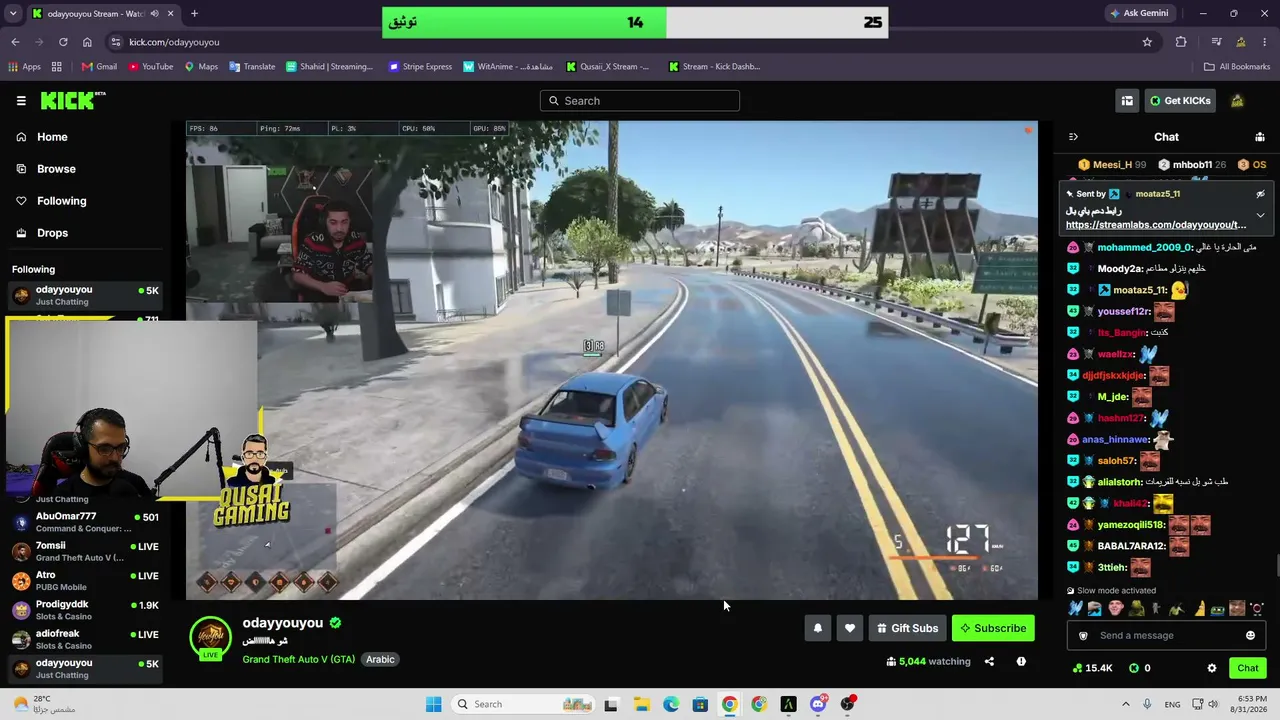The width and height of the screenshot is (1280, 720).
Task: Hide the pinned message with the eye-slash icon
Action: click(x=1260, y=194)
